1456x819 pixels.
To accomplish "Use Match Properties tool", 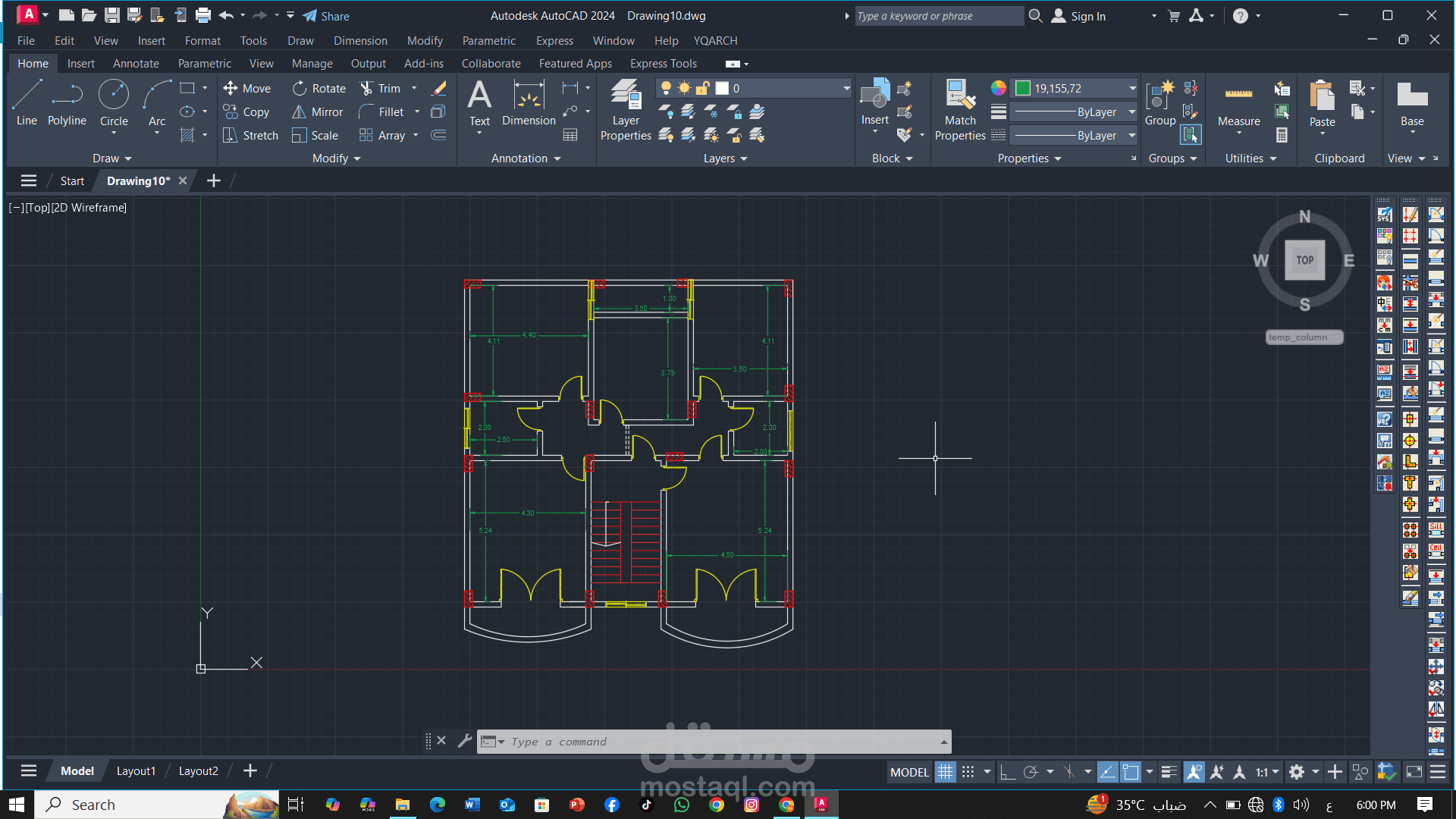I will [960, 110].
